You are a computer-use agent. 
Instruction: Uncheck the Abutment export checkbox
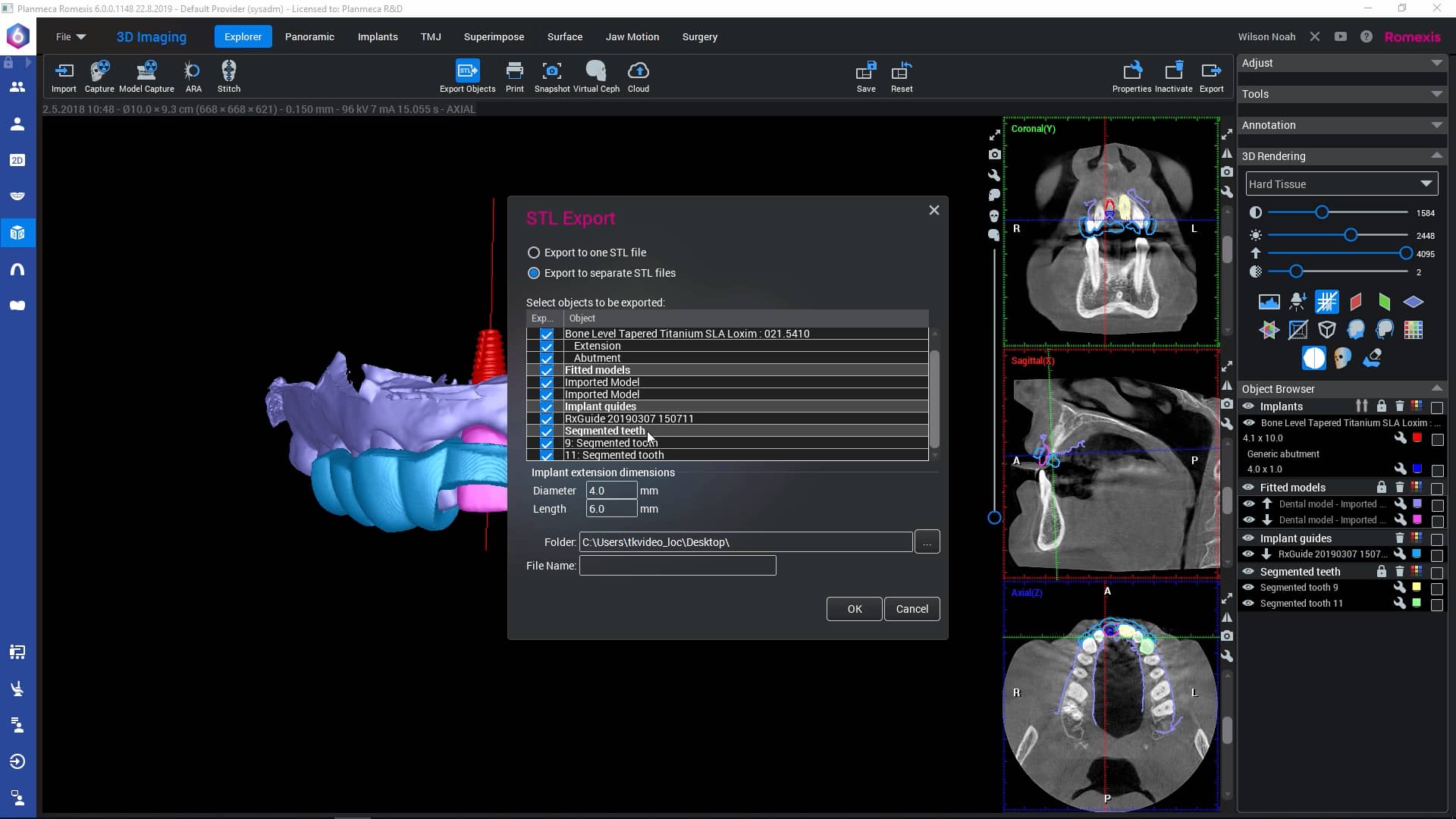click(x=546, y=358)
